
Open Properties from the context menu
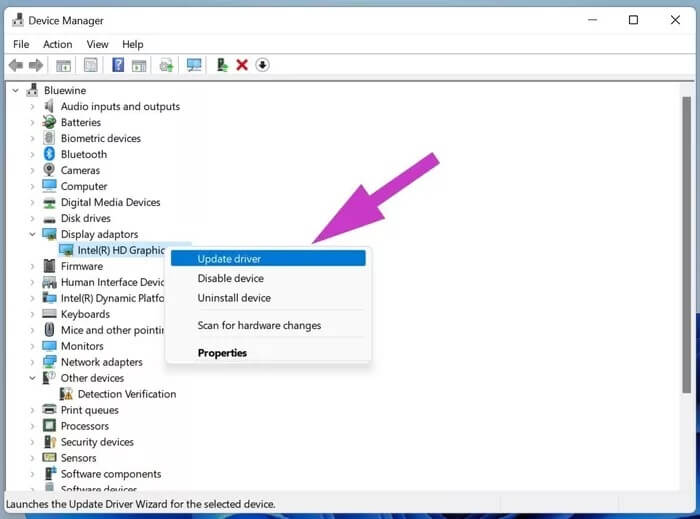pyautogui.click(x=268, y=353)
